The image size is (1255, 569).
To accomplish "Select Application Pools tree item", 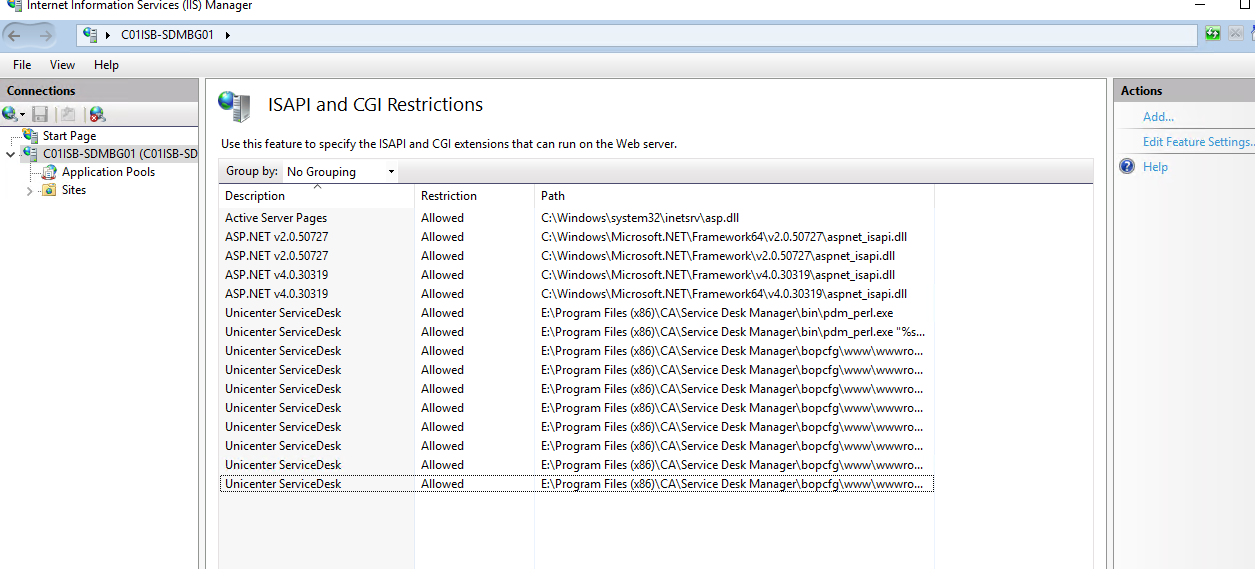I will coord(108,172).
